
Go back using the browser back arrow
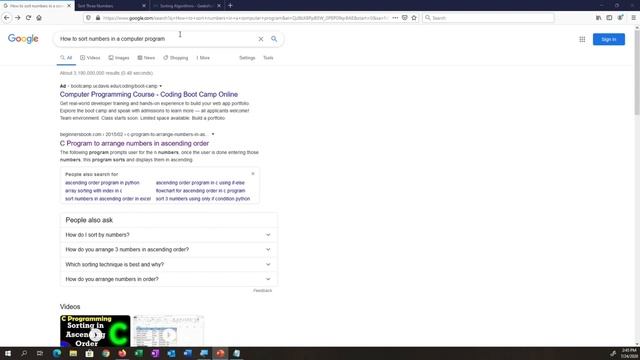[7, 18]
